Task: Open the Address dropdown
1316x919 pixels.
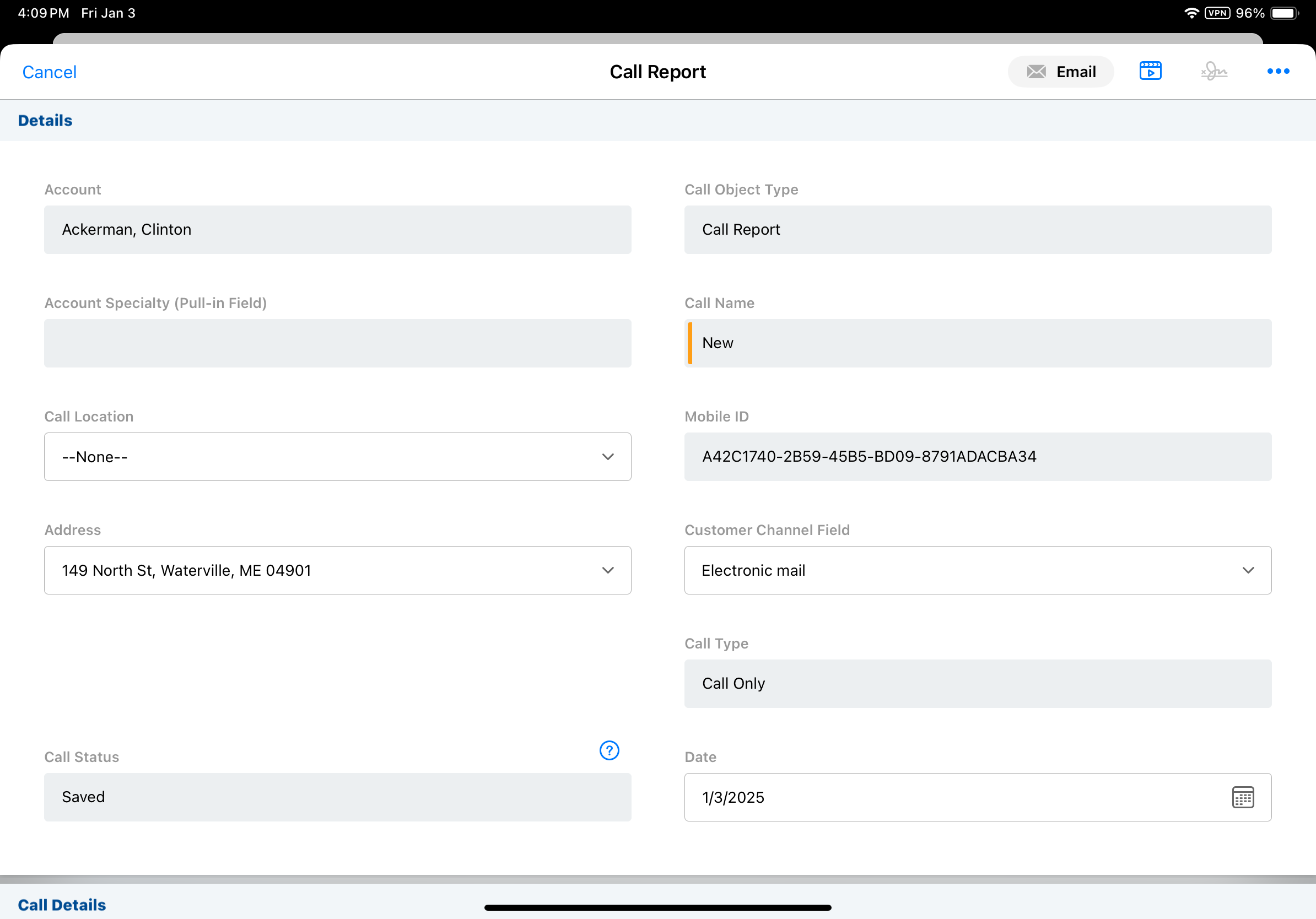Action: (x=338, y=570)
